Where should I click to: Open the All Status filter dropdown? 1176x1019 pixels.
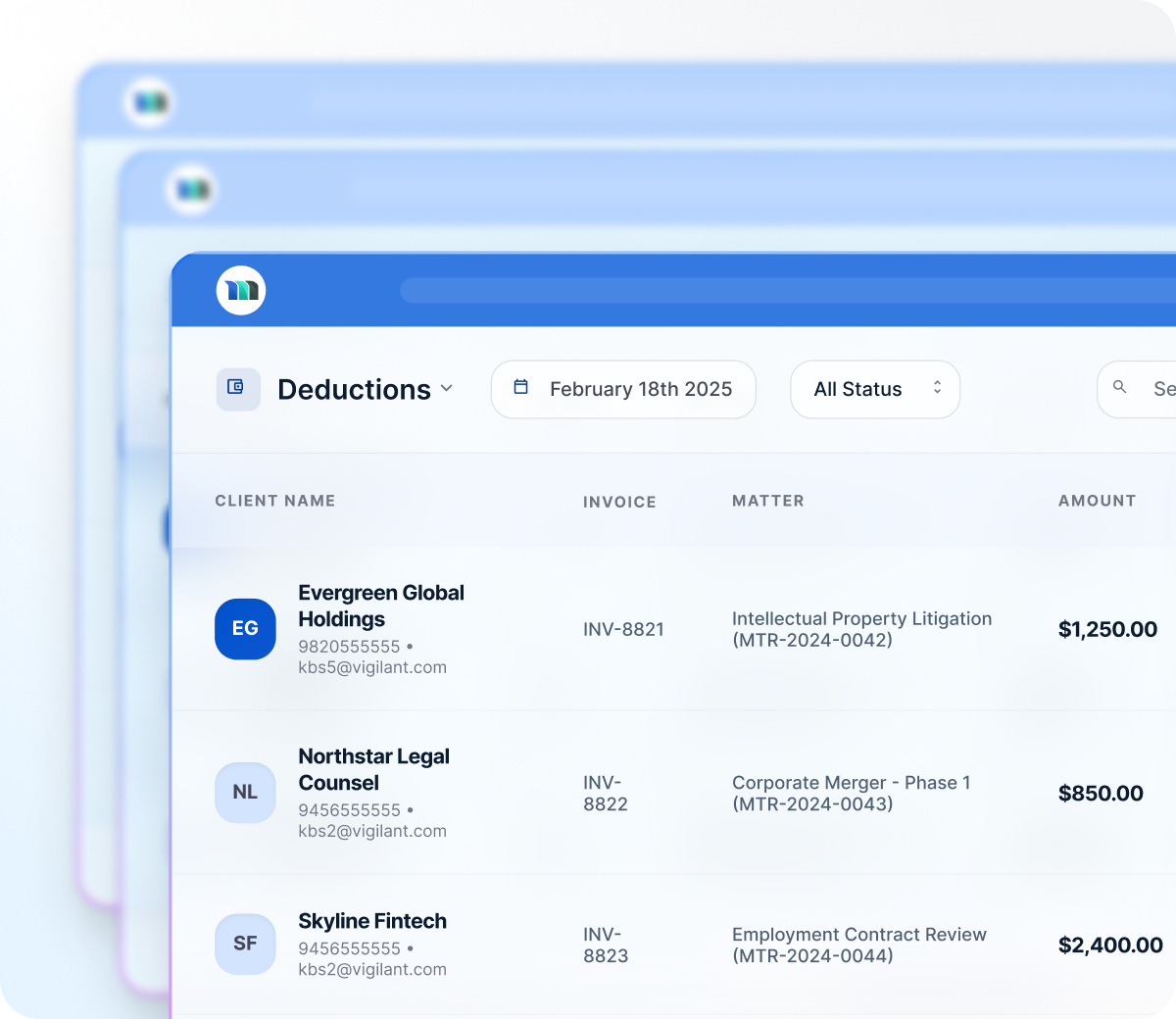(x=875, y=389)
